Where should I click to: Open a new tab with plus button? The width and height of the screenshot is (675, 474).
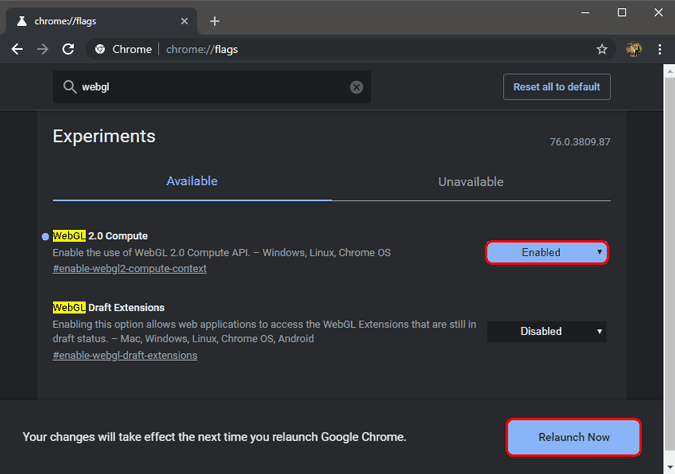pyautogui.click(x=214, y=21)
